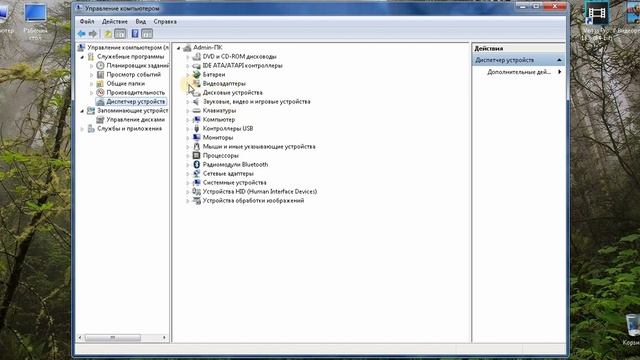The image size is (640, 360).
Task: Click the Мыши и указывающие устройства icon
Action: (x=196, y=147)
